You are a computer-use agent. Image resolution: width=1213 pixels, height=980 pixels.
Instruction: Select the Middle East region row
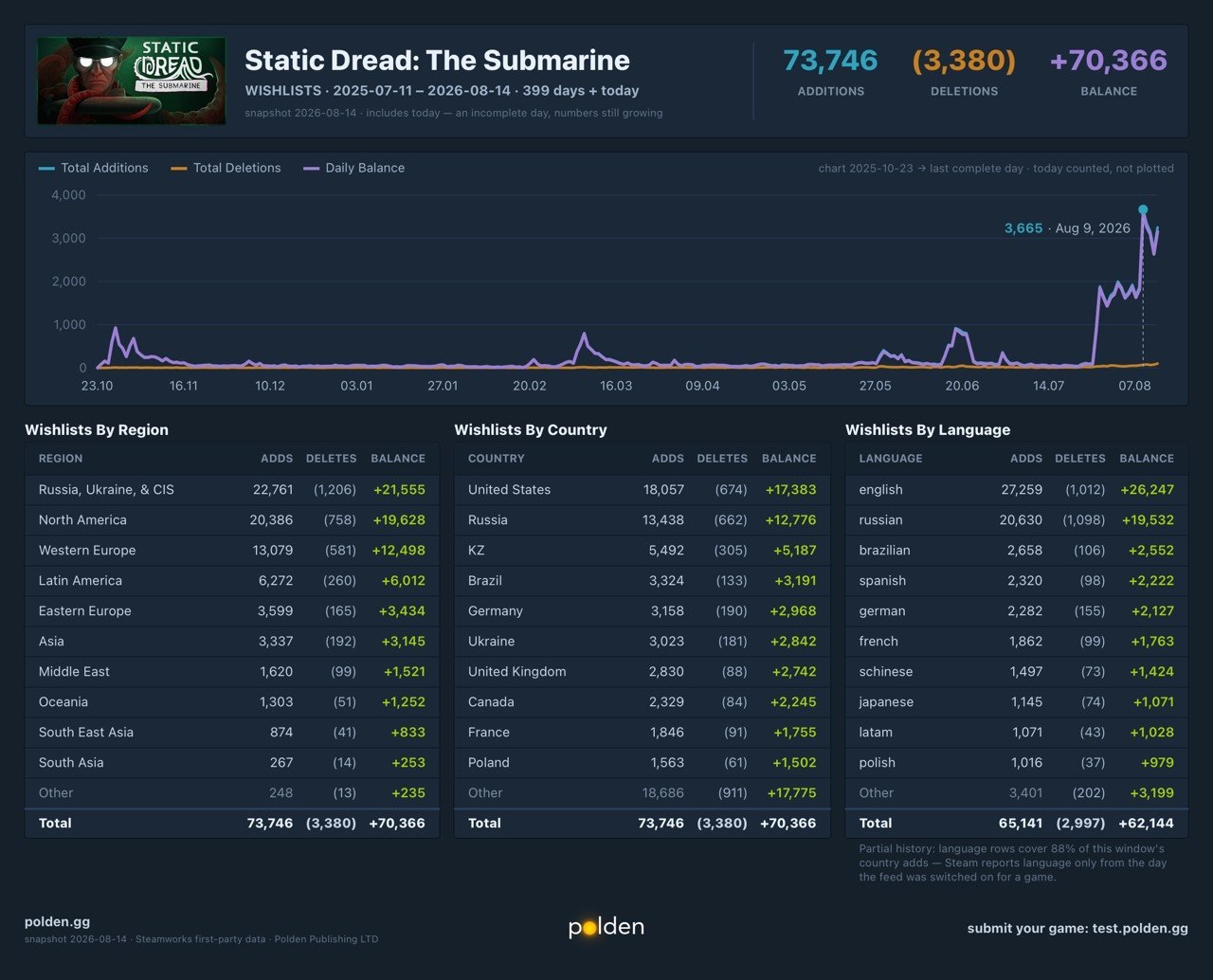click(232, 672)
